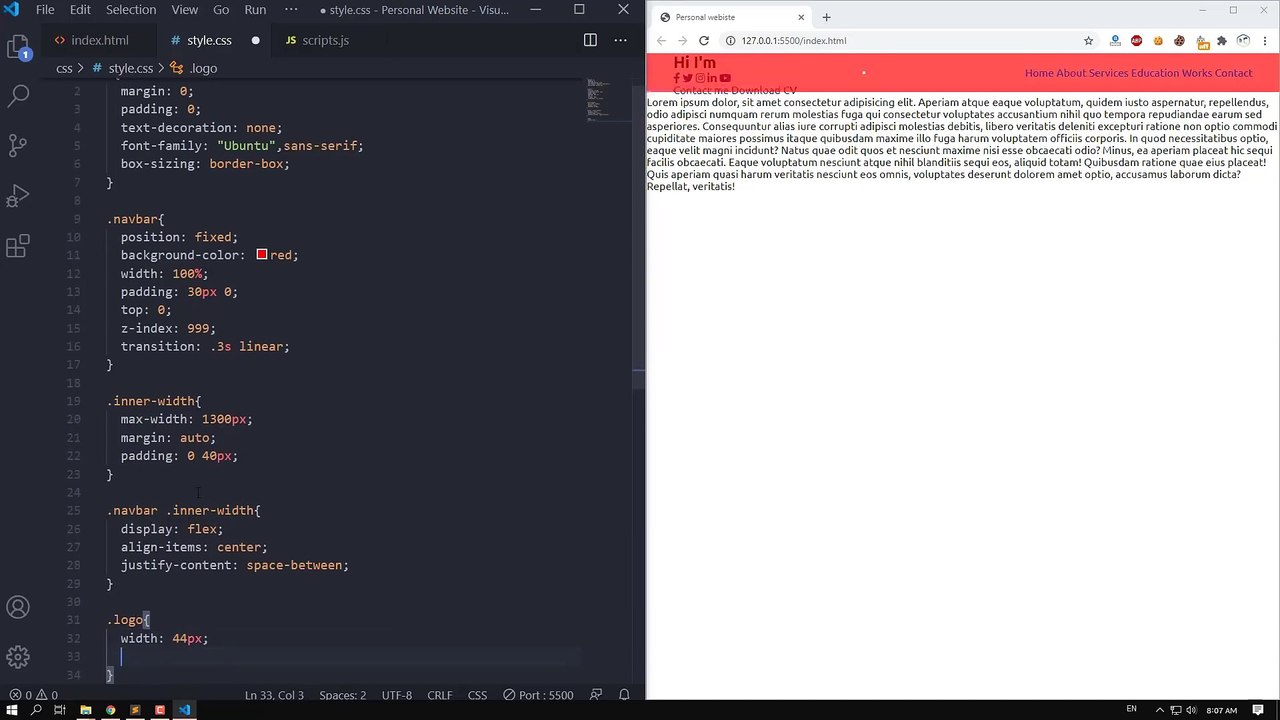Viewport: 1280px width, 720px height.
Task: Click the Twitter icon on the webpage
Action: pyautogui.click(x=688, y=78)
